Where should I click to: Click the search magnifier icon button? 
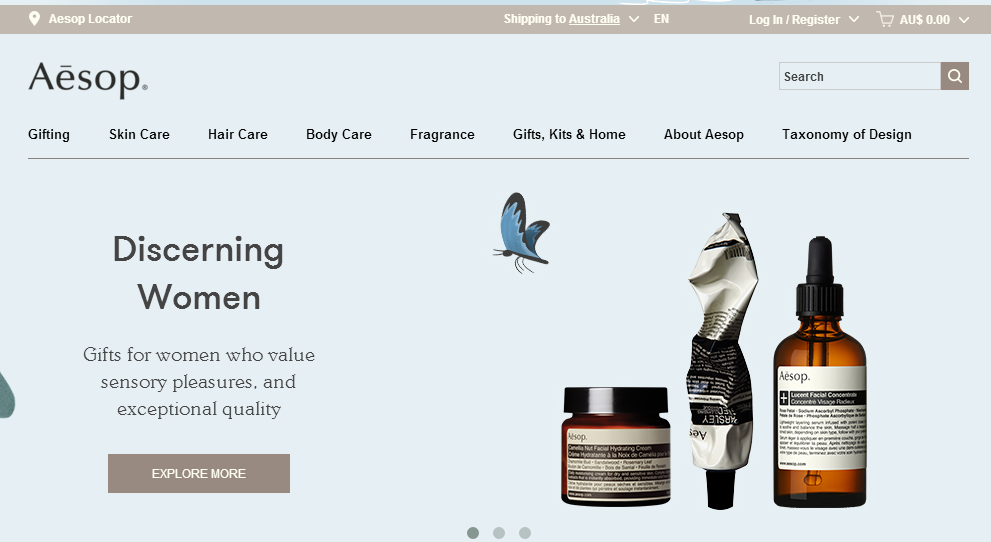click(x=954, y=76)
